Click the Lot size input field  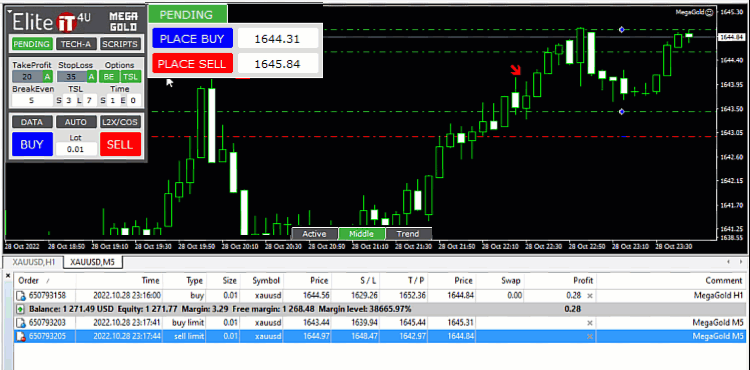coord(76,149)
